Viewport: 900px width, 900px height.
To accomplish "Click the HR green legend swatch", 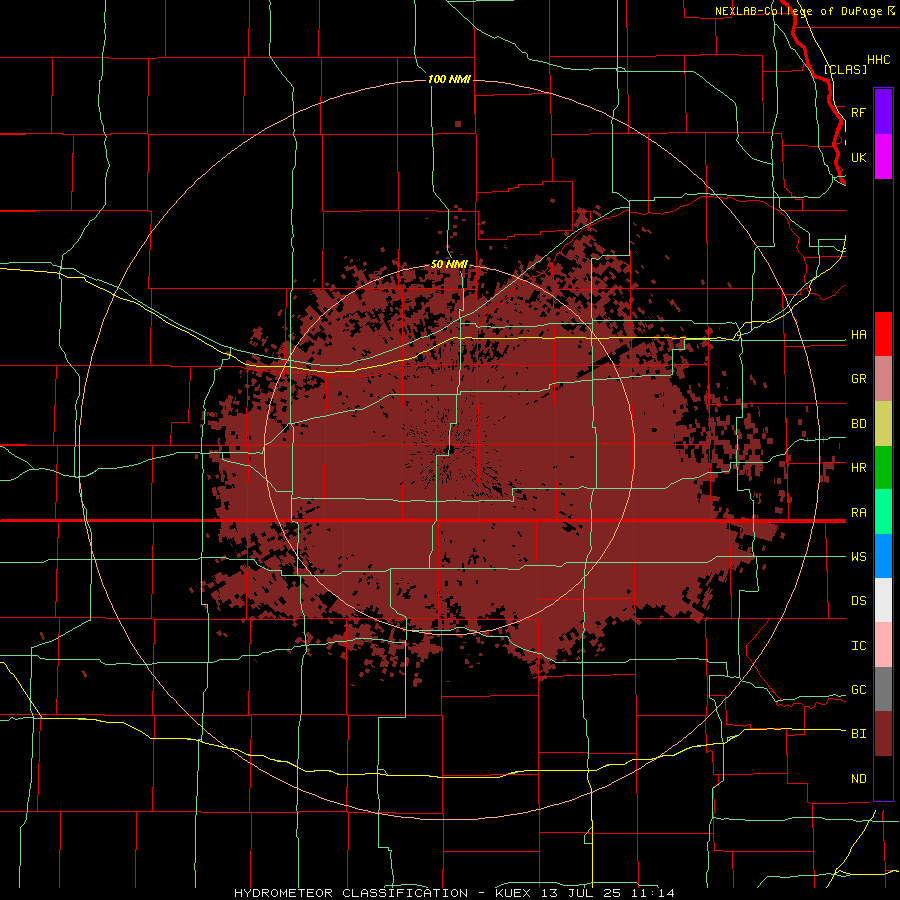I will click(883, 468).
